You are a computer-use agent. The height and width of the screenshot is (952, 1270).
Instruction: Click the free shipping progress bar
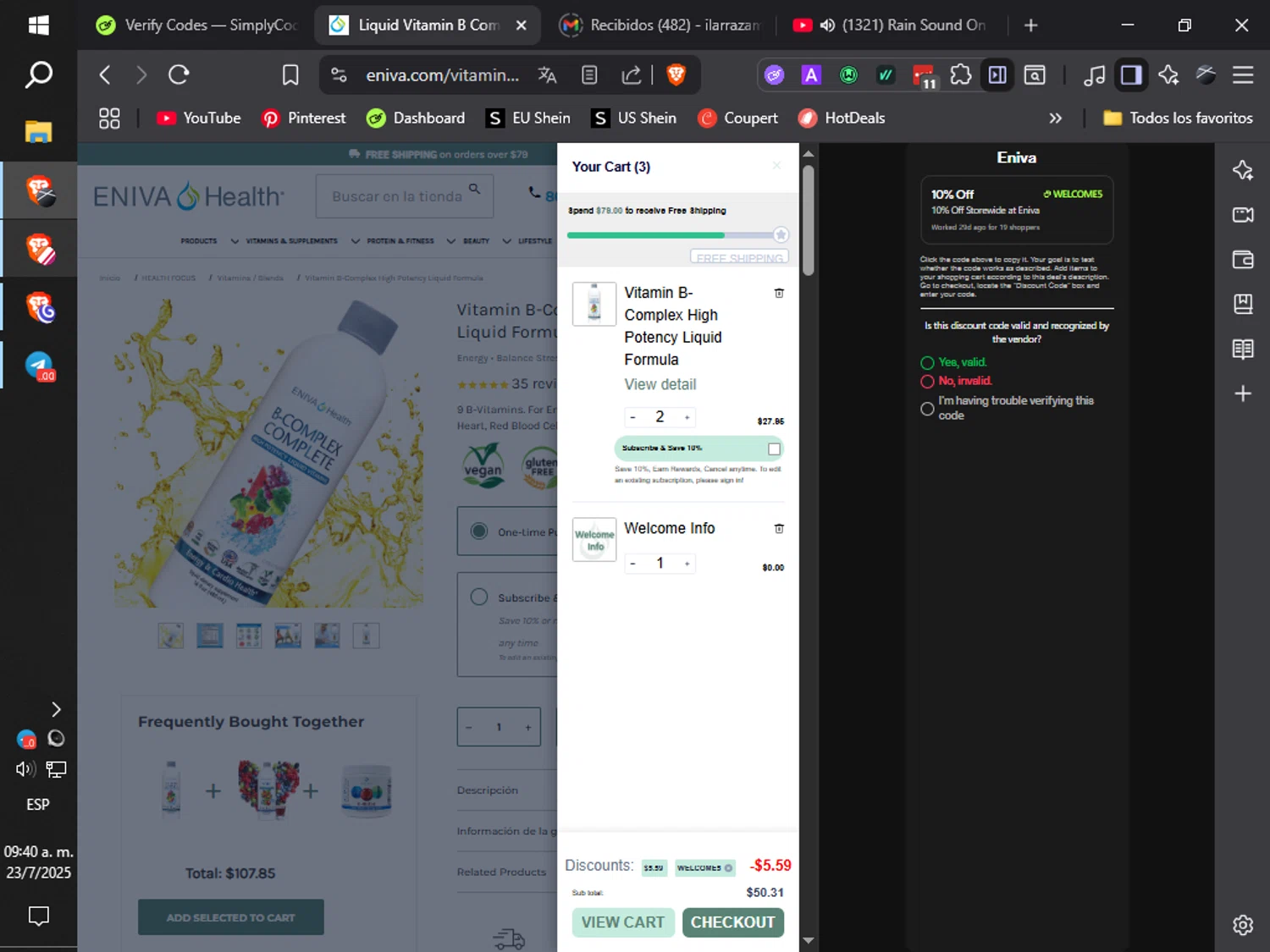pyautogui.click(x=678, y=234)
